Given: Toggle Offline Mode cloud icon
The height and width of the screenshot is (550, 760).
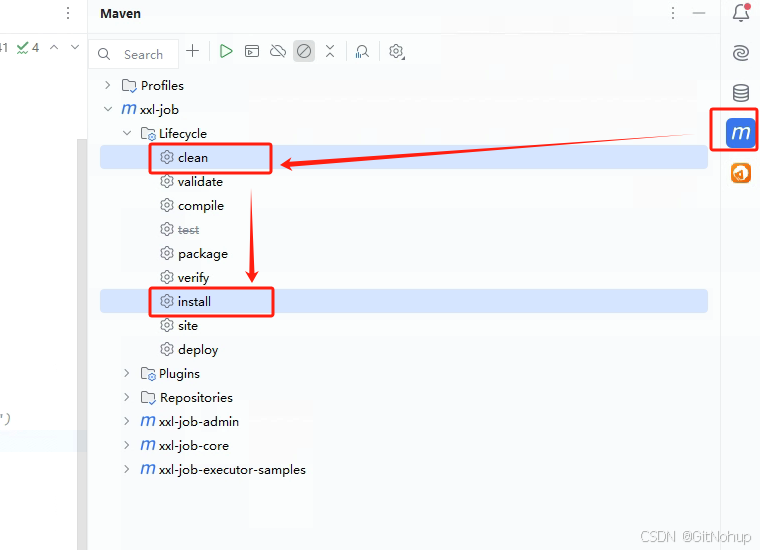Looking at the screenshot, I should tap(278, 51).
